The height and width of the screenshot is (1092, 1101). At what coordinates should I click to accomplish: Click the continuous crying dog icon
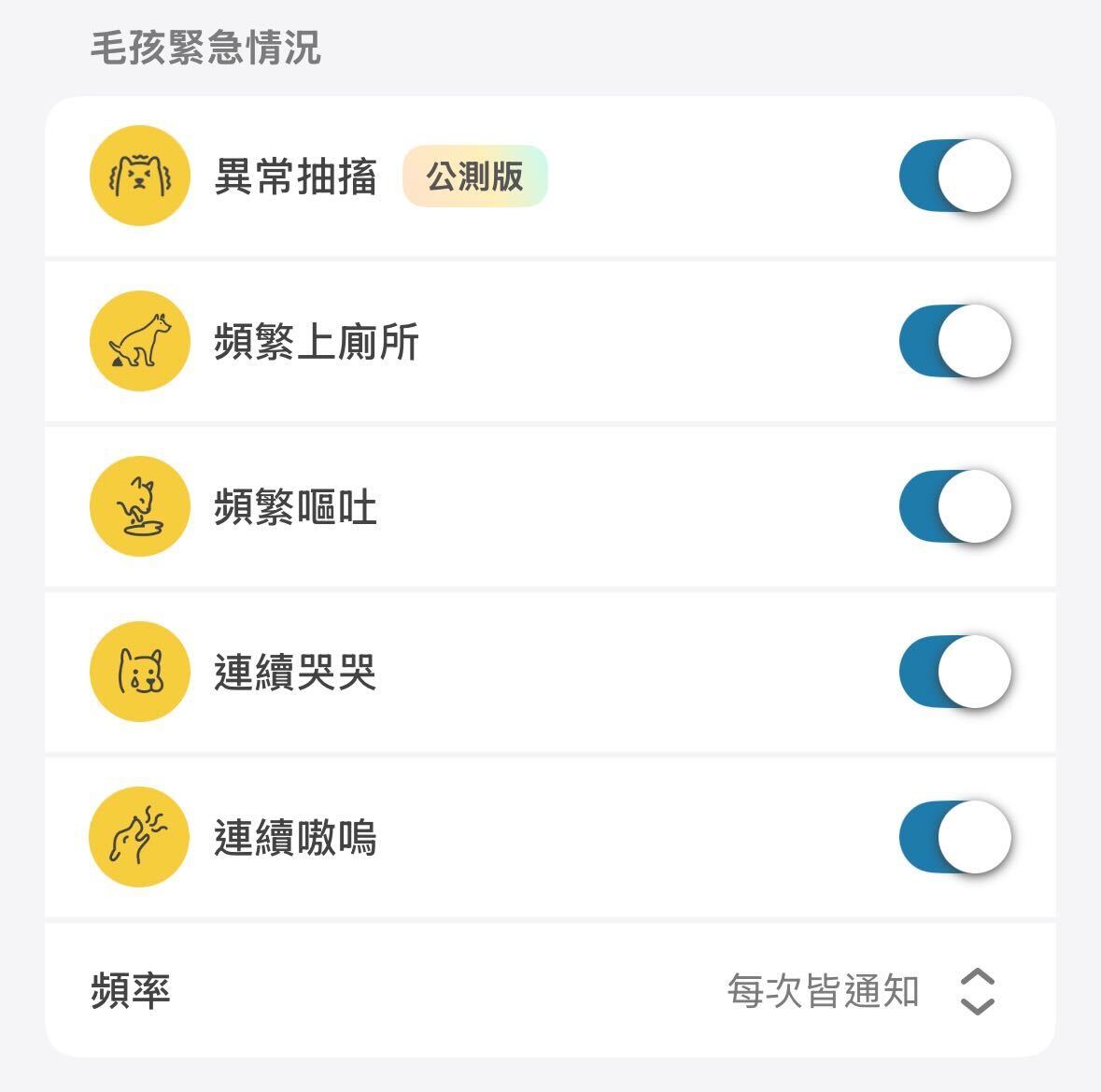(x=140, y=672)
